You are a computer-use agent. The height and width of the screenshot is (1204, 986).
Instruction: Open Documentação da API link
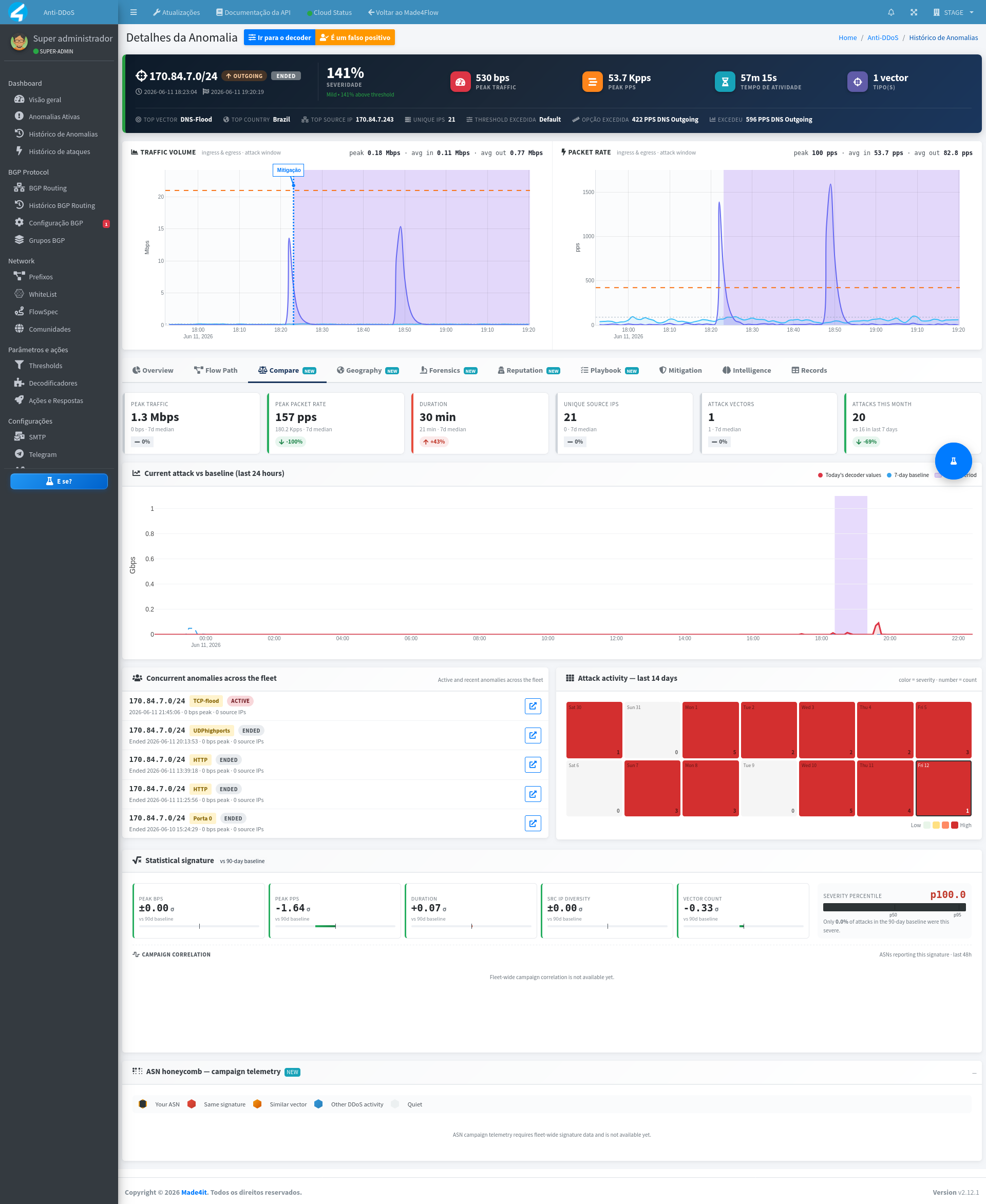click(253, 12)
